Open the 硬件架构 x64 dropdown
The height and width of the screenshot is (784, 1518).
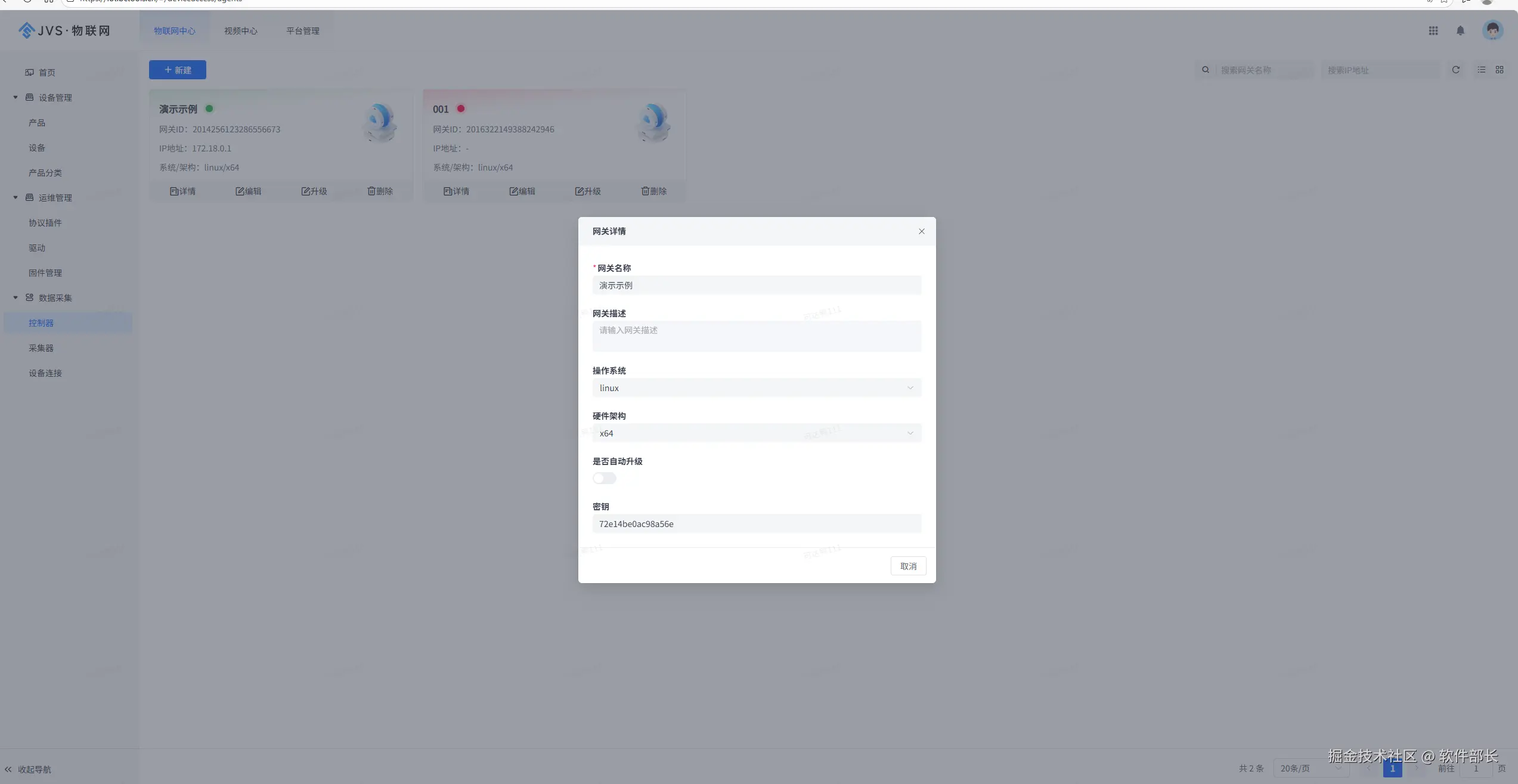(x=756, y=433)
